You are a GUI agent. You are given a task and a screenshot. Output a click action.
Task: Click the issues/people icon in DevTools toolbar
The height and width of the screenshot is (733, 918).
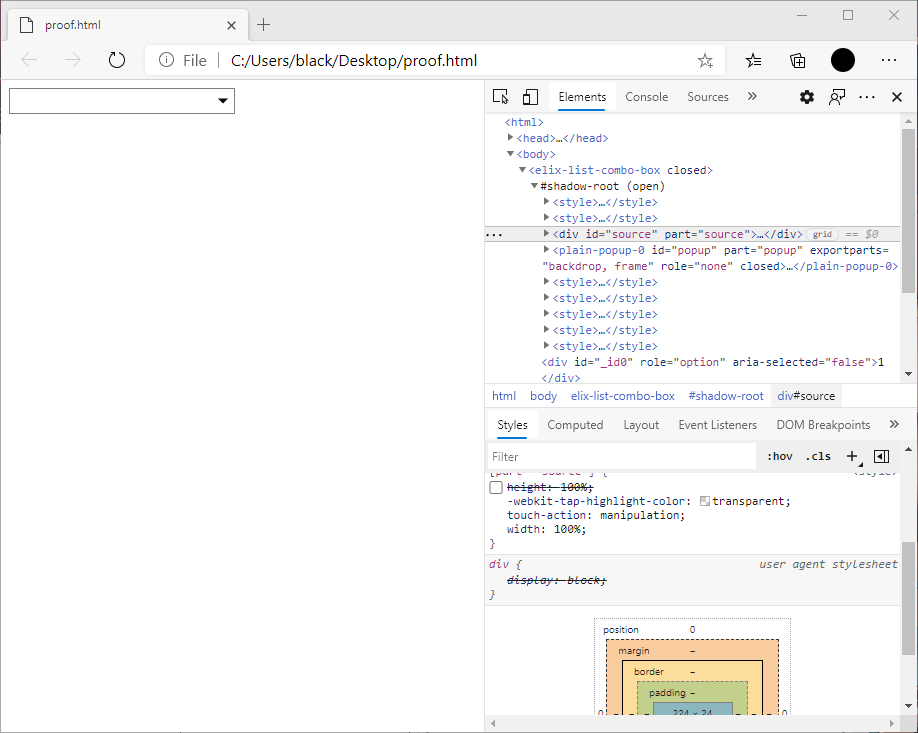point(837,96)
